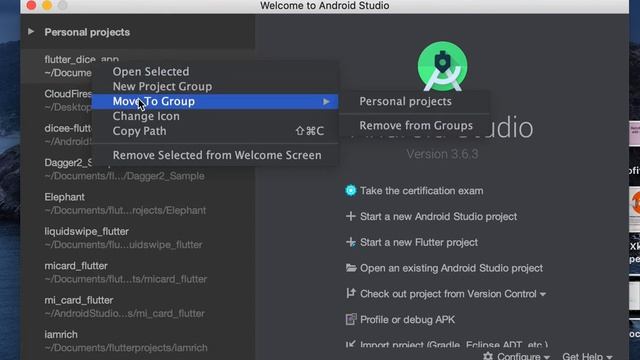
Task: Click Take the certification exam link
Action: click(x=421, y=191)
